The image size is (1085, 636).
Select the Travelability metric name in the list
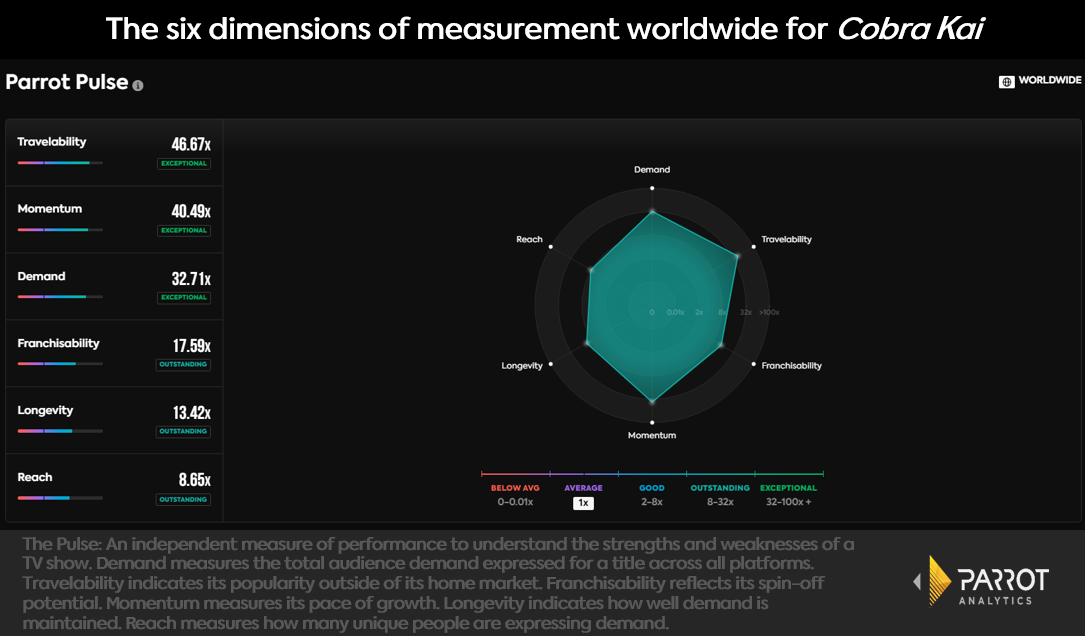tap(52, 142)
